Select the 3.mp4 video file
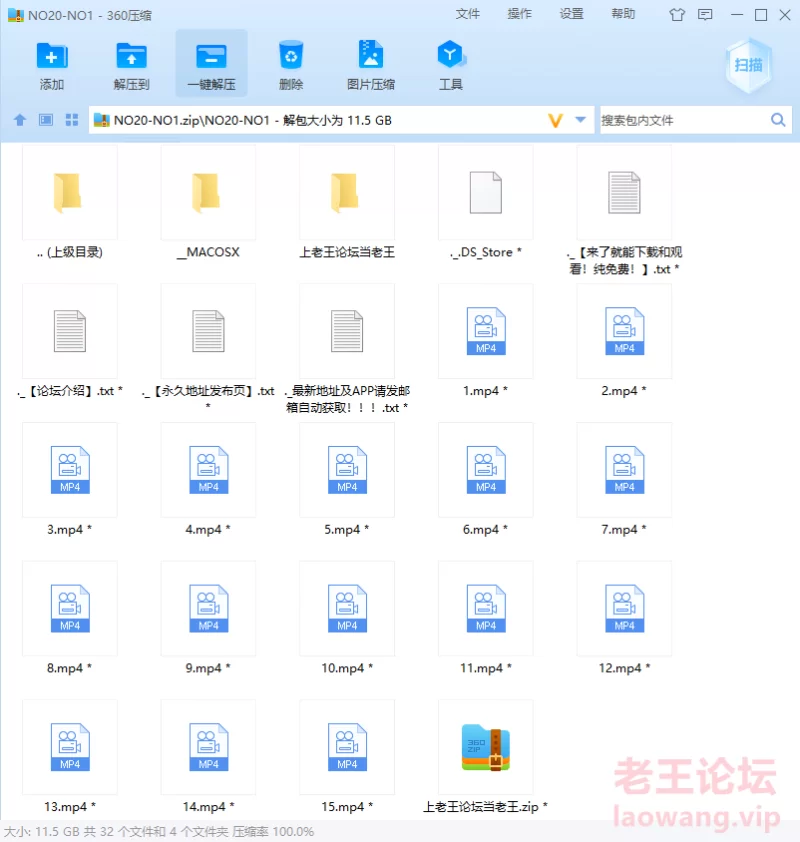This screenshot has height=842, width=800. pyautogui.click(x=70, y=481)
